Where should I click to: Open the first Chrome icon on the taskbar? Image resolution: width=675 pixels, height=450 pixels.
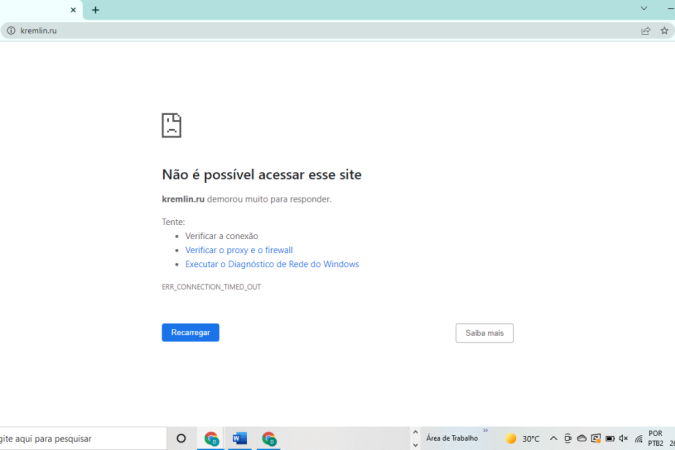(x=211, y=438)
